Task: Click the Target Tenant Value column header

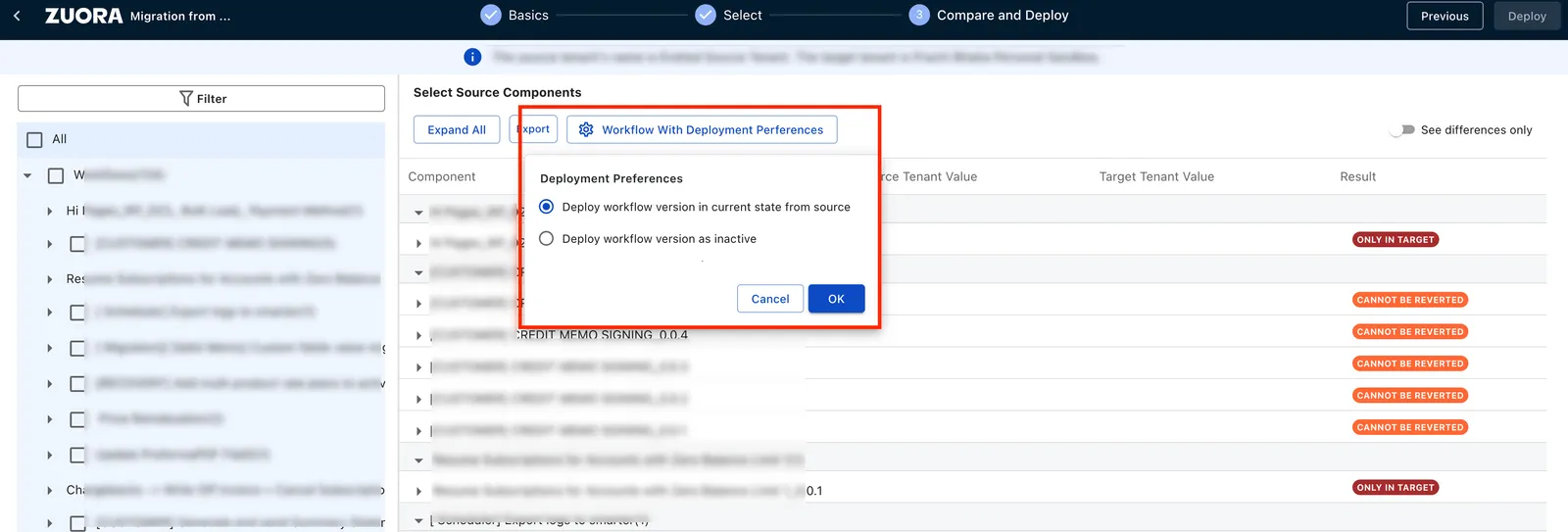Action: pos(1156,176)
